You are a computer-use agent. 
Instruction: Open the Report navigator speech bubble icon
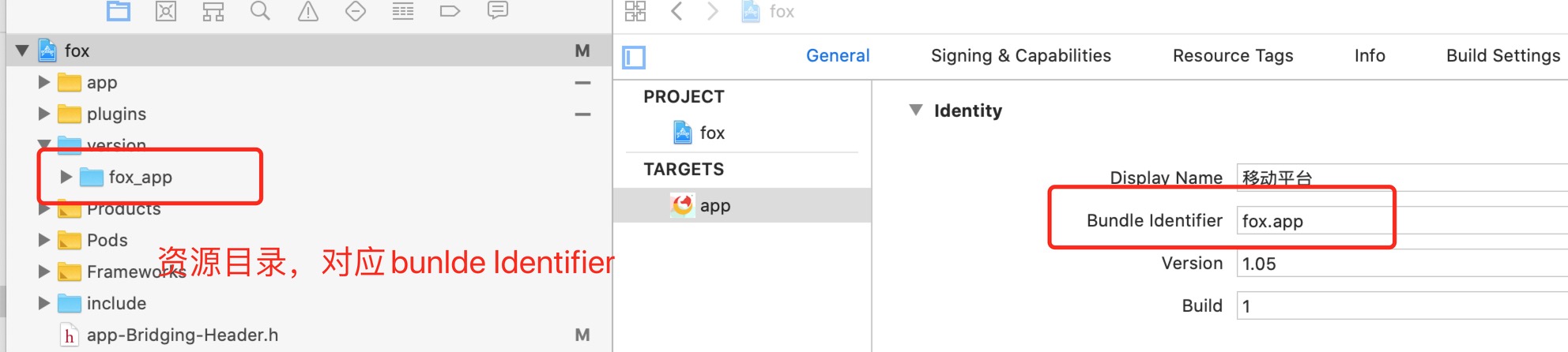point(498,11)
